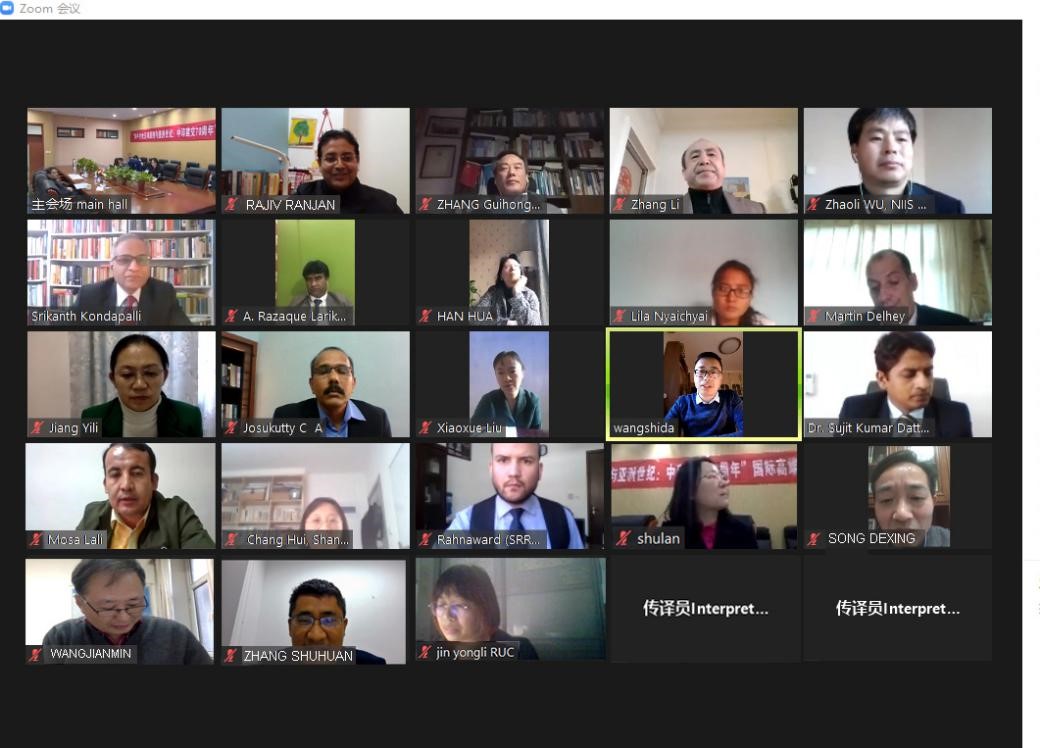Select the main hall video tile

[121, 160]
